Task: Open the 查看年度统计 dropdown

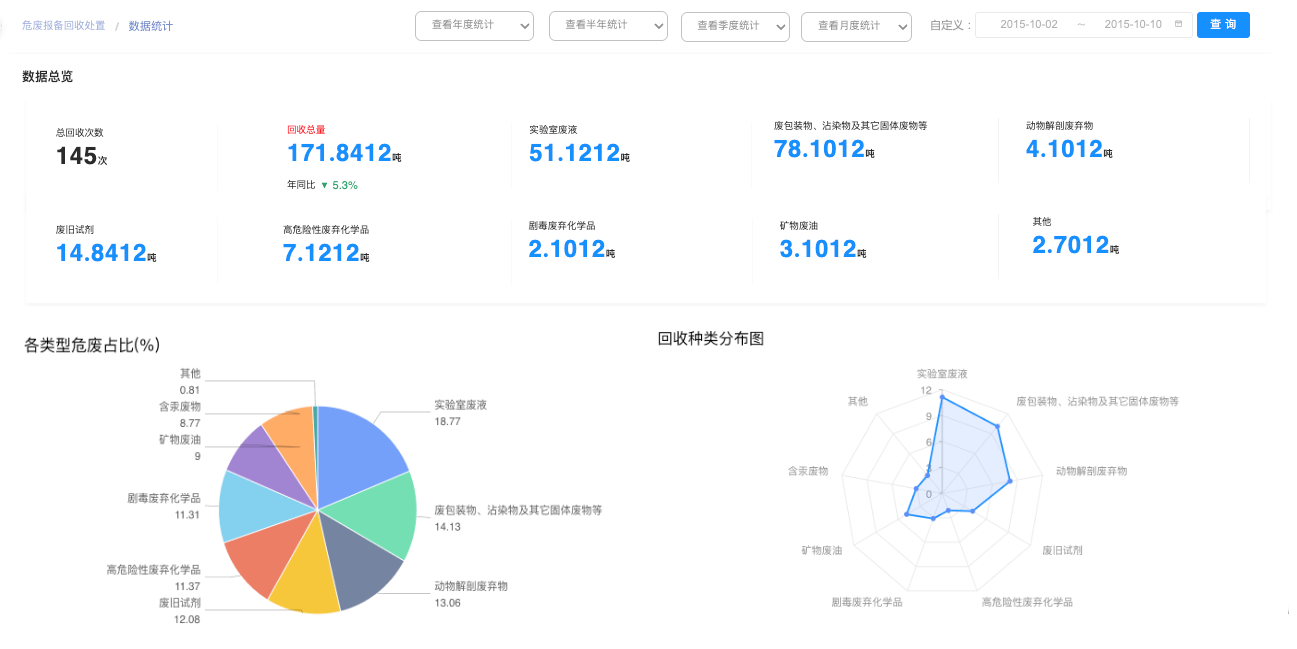Action: (474, 25)
